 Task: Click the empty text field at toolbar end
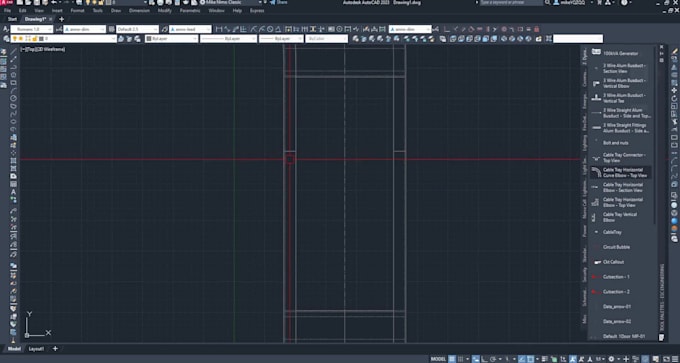coord(578,39)
